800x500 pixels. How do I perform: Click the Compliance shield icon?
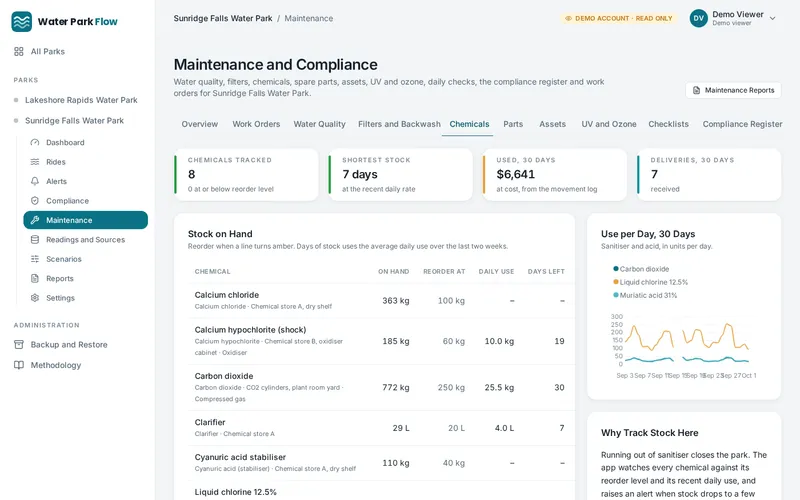tap(35, 201)
